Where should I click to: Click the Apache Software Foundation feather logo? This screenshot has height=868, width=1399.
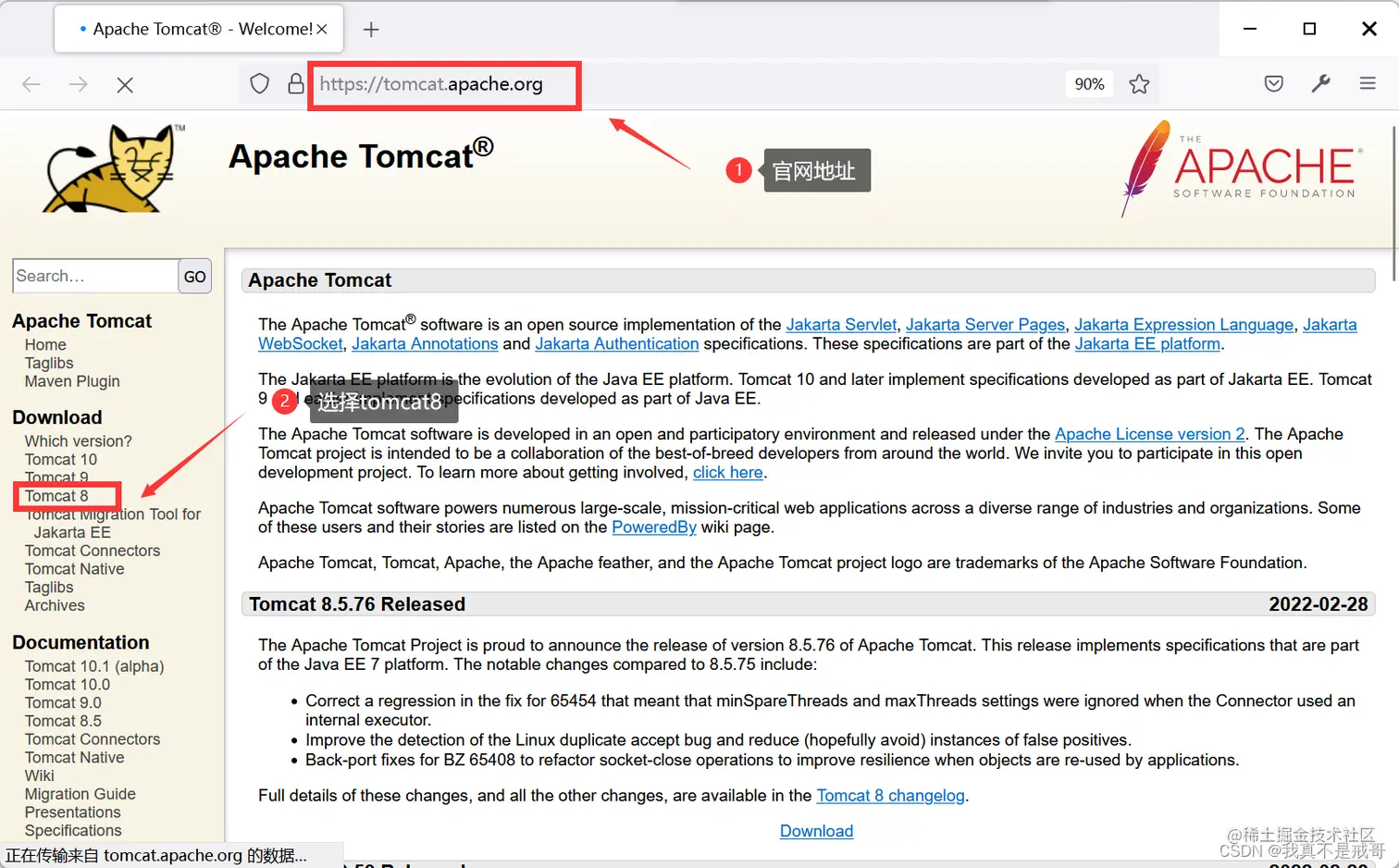(x=1242, y=168)
